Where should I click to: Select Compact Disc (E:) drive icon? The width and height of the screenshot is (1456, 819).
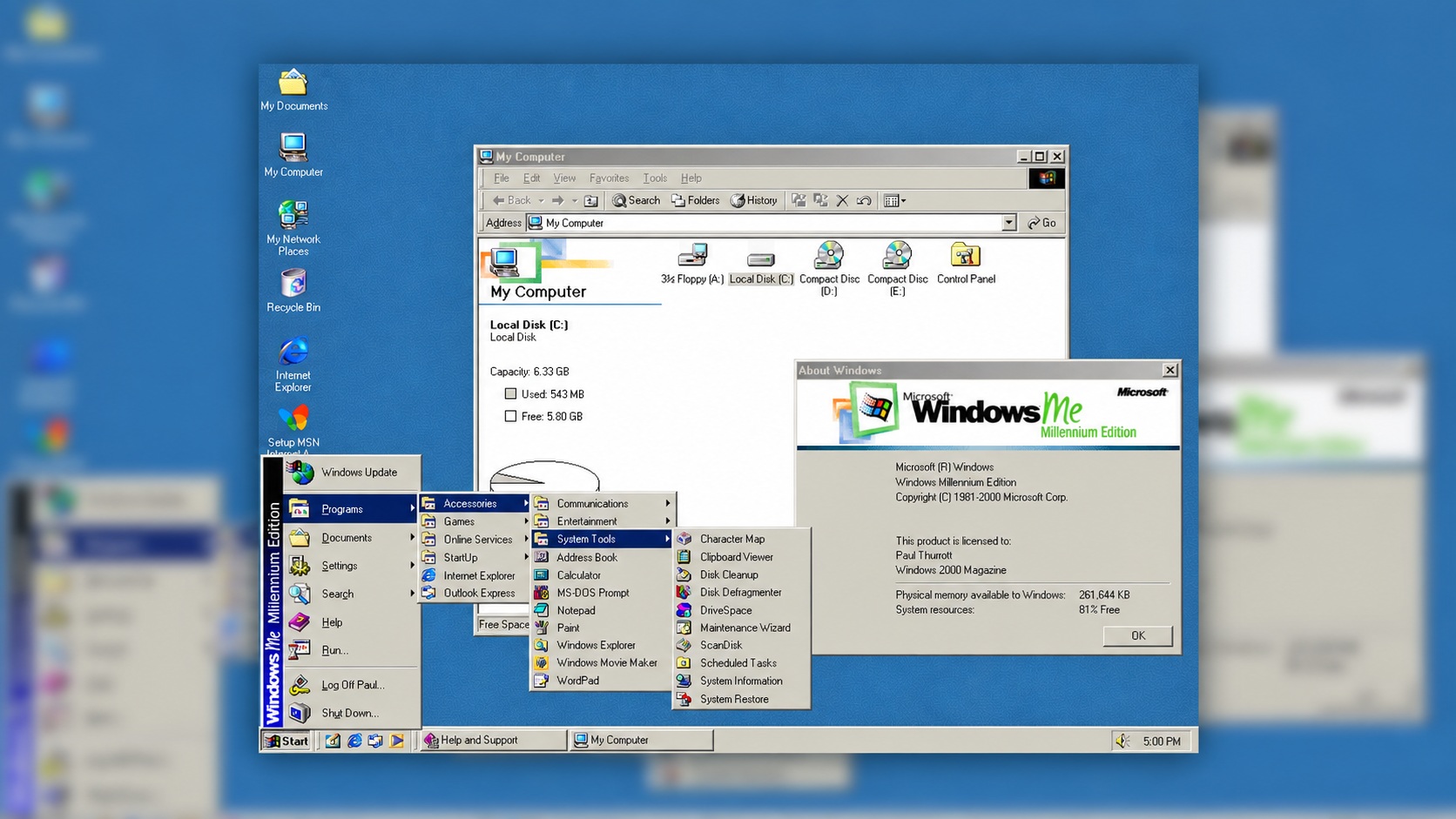pyautogui.click(x=897, y=269)
